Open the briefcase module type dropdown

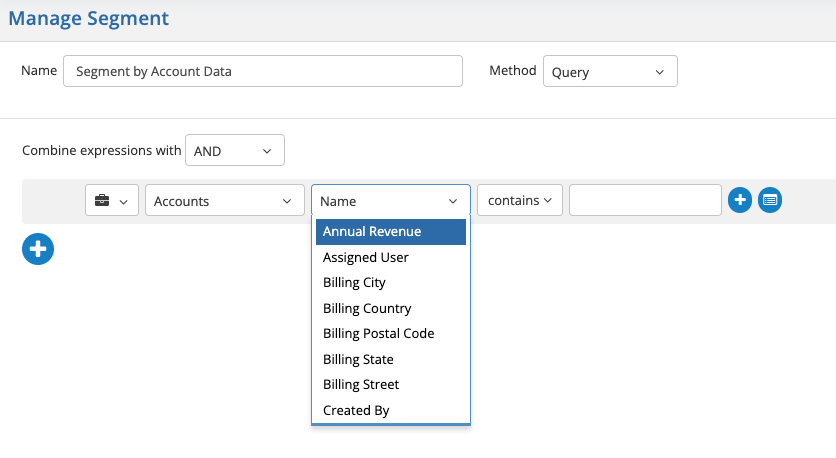coord(112,200)
